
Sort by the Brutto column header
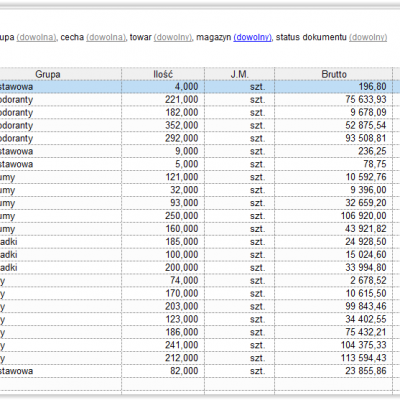[334, 74]
